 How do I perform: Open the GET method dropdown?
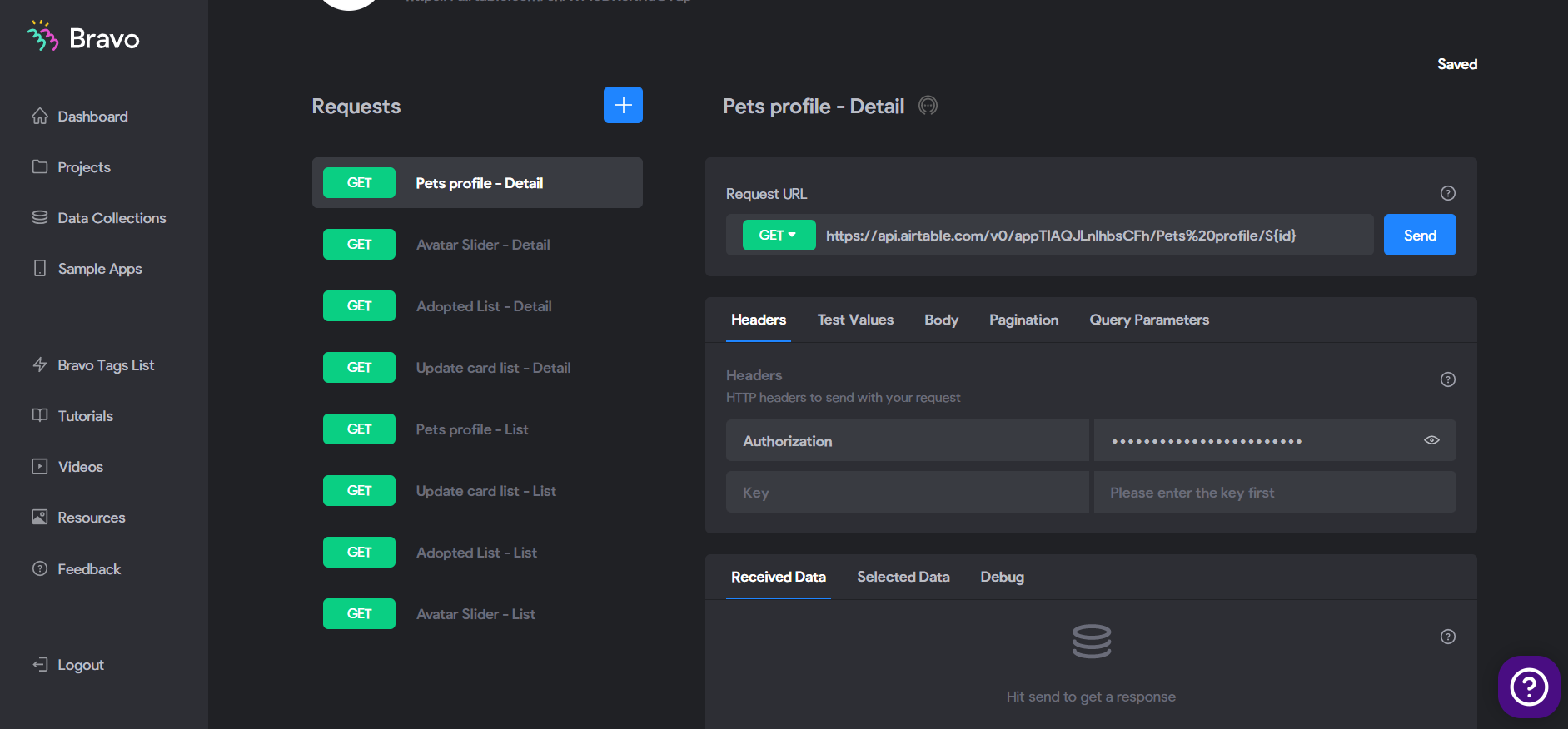point(779,236)
